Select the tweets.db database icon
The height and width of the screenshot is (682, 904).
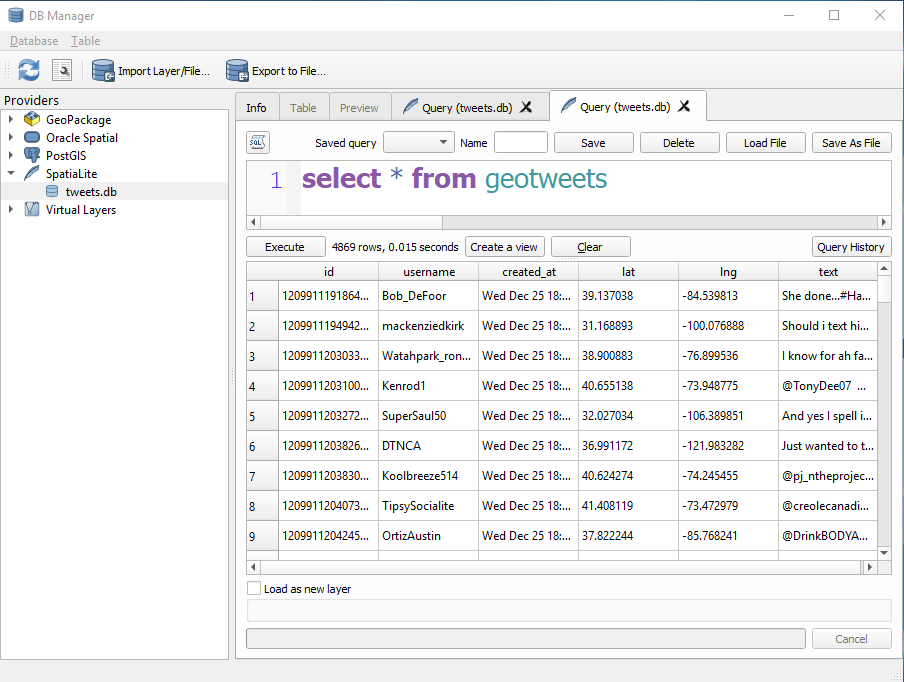tap(52, 192)
